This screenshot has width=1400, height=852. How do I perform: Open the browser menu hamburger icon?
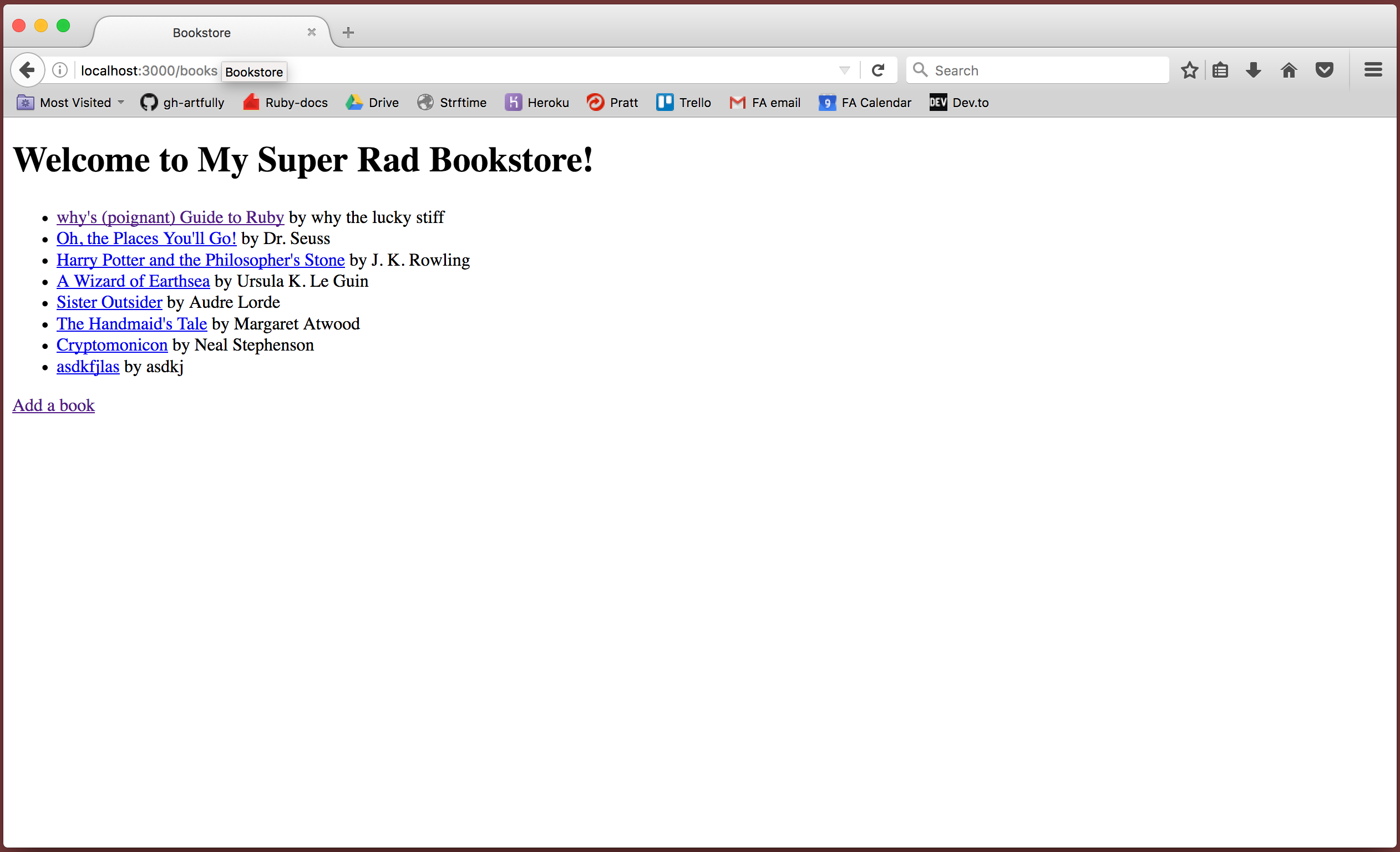[1373, 70]
